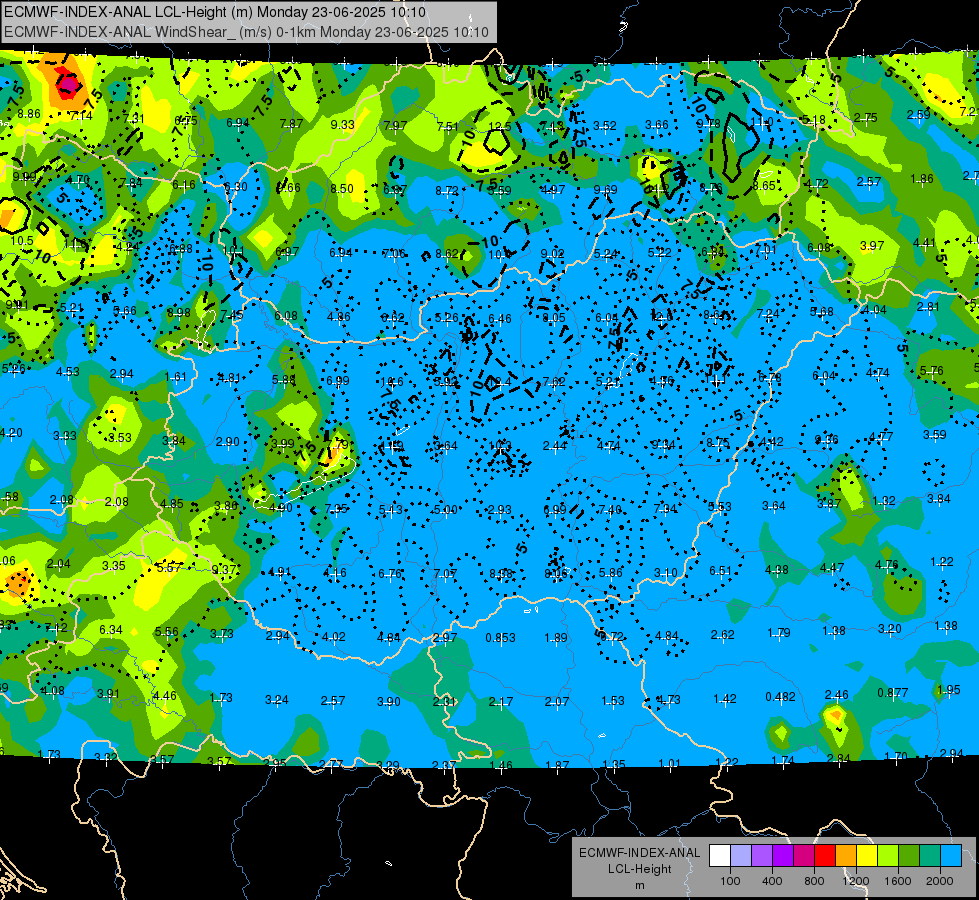Click the wind shear value 9.69

click(605, 190)
